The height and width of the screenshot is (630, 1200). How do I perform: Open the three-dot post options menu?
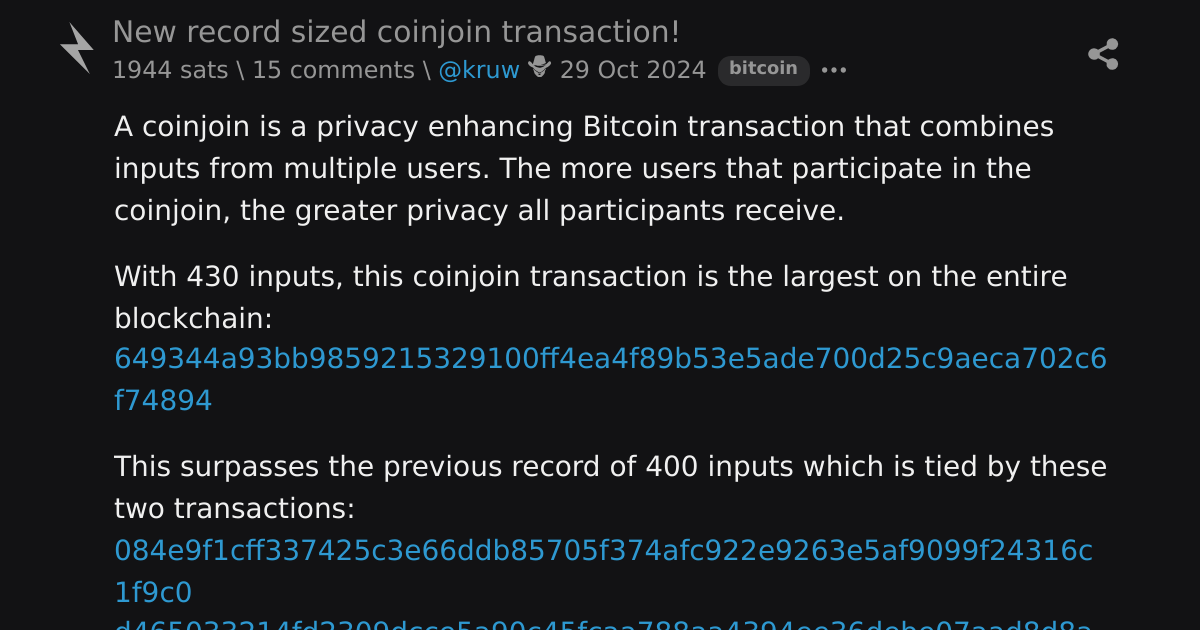pos(834,70)
